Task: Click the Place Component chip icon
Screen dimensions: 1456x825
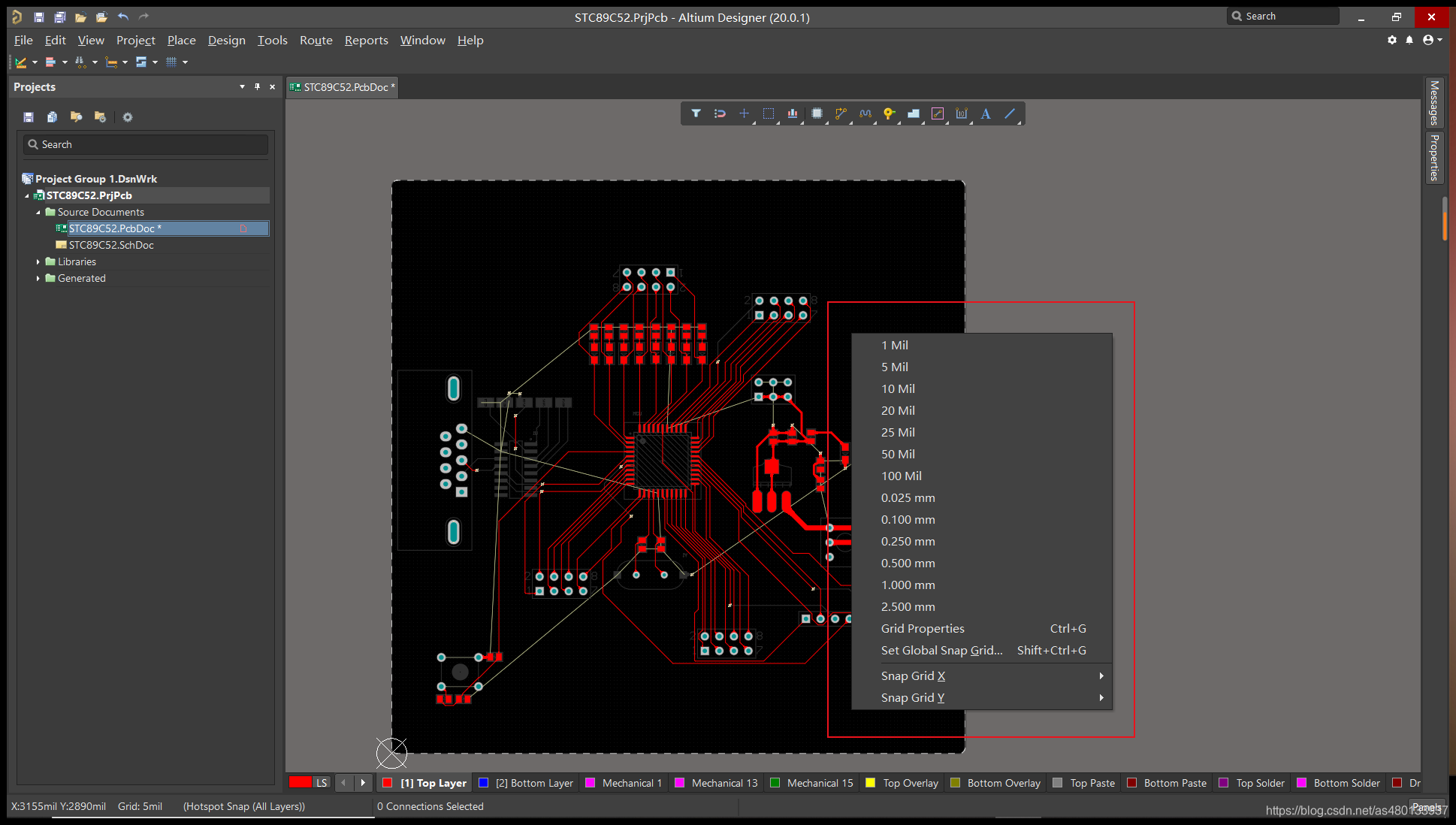Action: click(x=817, y=113)
